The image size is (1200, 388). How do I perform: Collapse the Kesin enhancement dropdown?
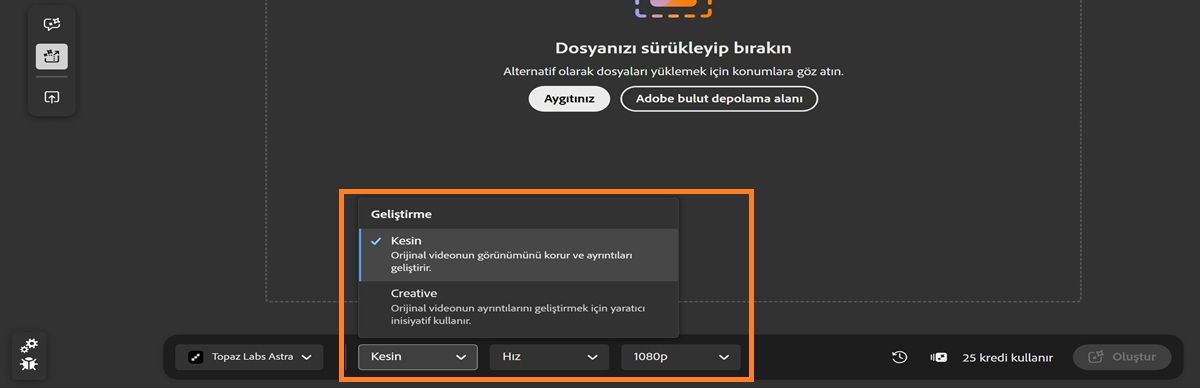[418, 357]
